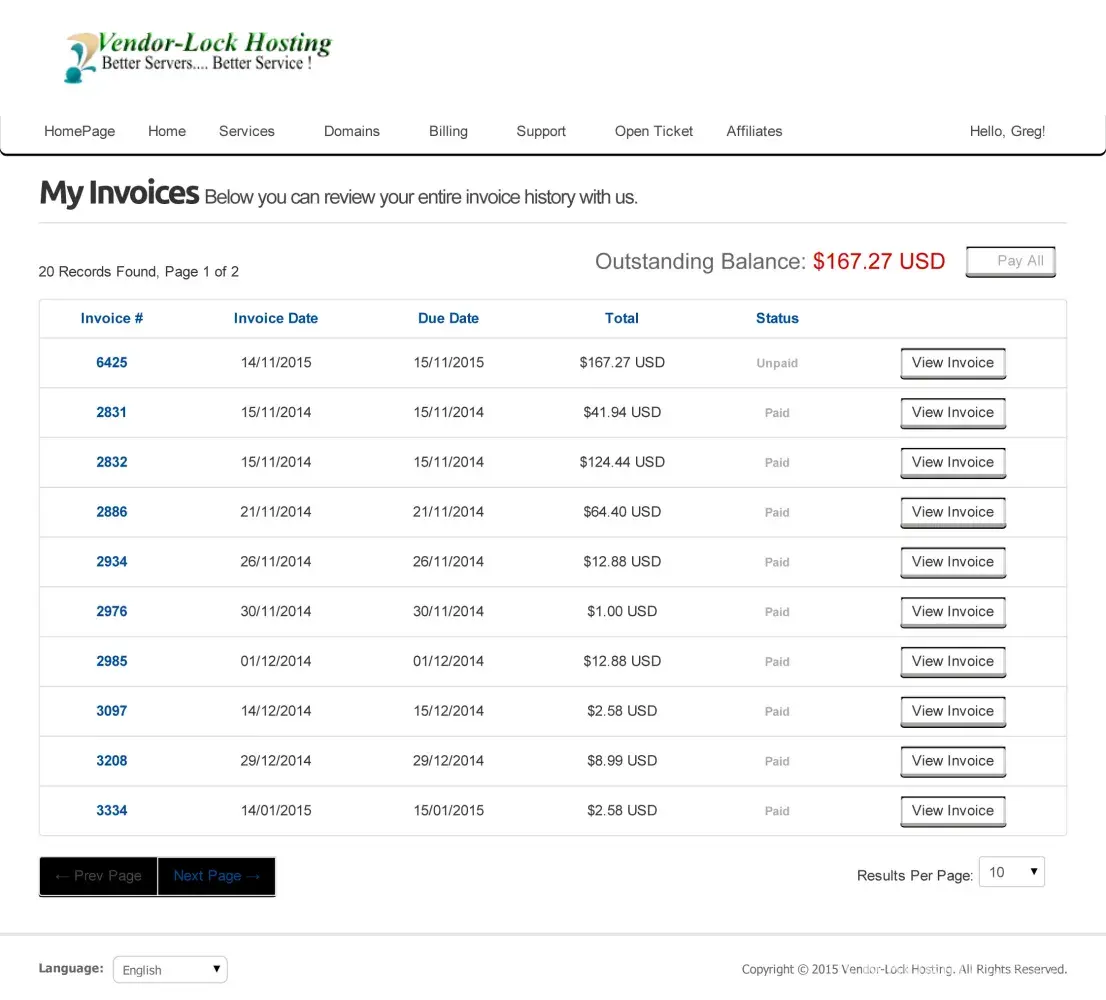Viewport: 1106px width, 1000px height.
Task: Go to the Support menu
Action: (x=541, y=131)
